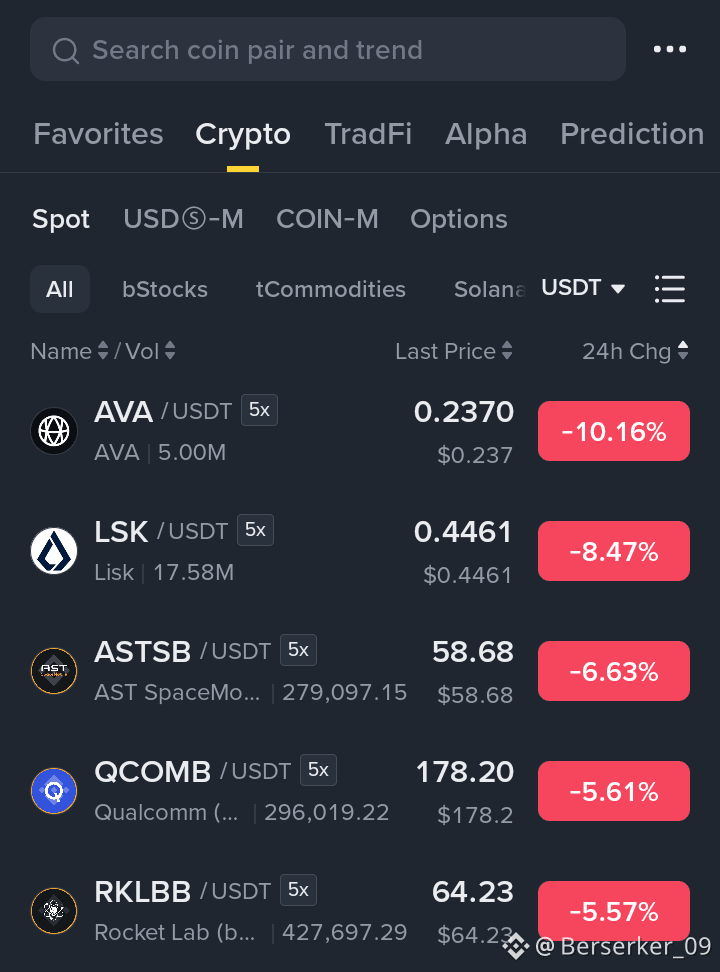Switch to the USDⓈ-M tab
This screenshot has height=972, width=720.
click(184, 219)
